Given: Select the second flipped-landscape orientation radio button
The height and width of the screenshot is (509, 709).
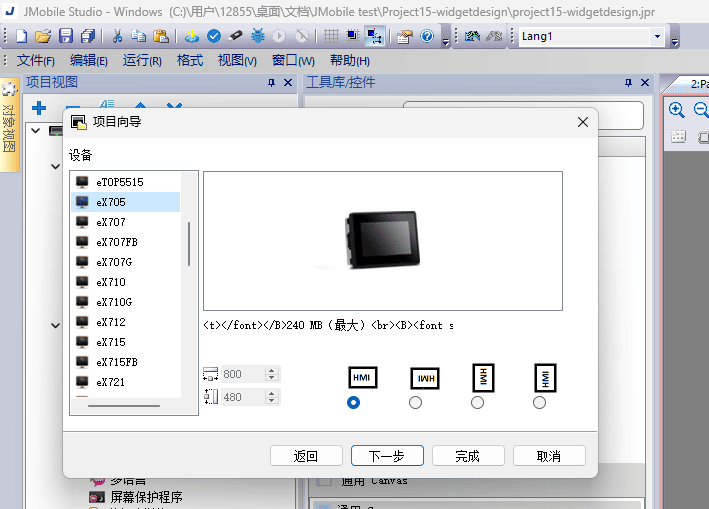Looking at the screenshot, I should (x=416, y=402).
